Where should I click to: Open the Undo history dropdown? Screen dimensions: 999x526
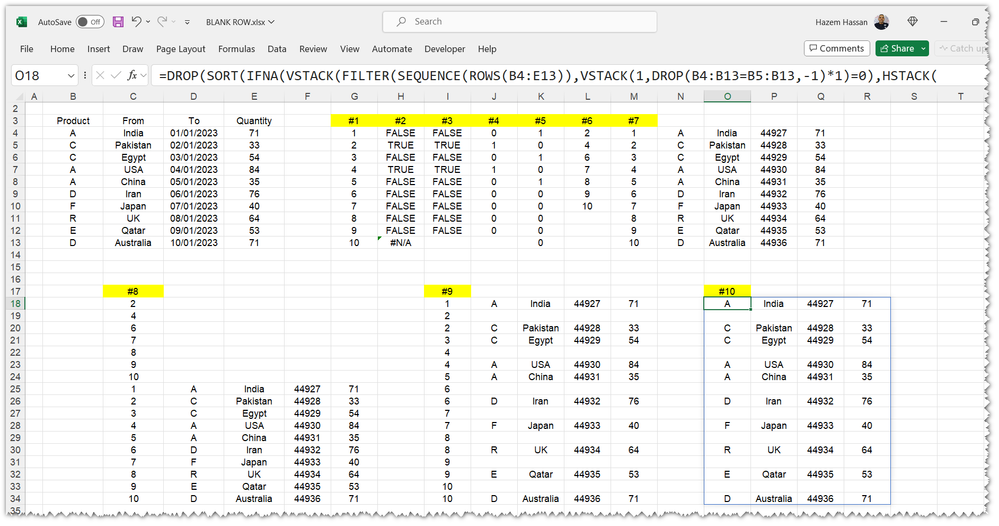click(148, 22)
